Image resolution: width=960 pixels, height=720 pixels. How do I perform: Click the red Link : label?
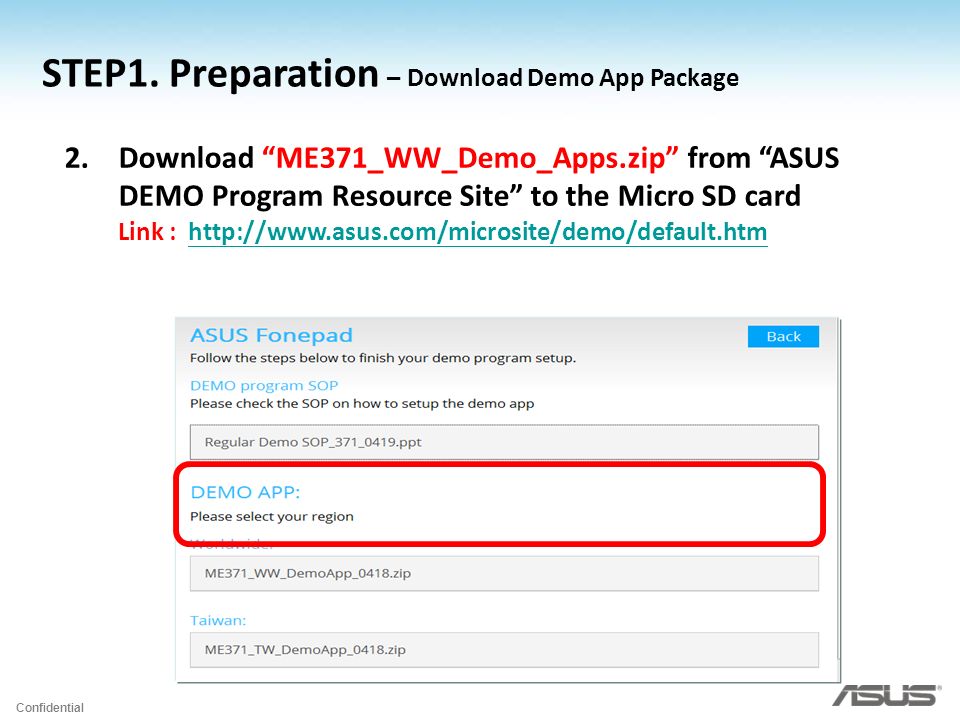148,232
